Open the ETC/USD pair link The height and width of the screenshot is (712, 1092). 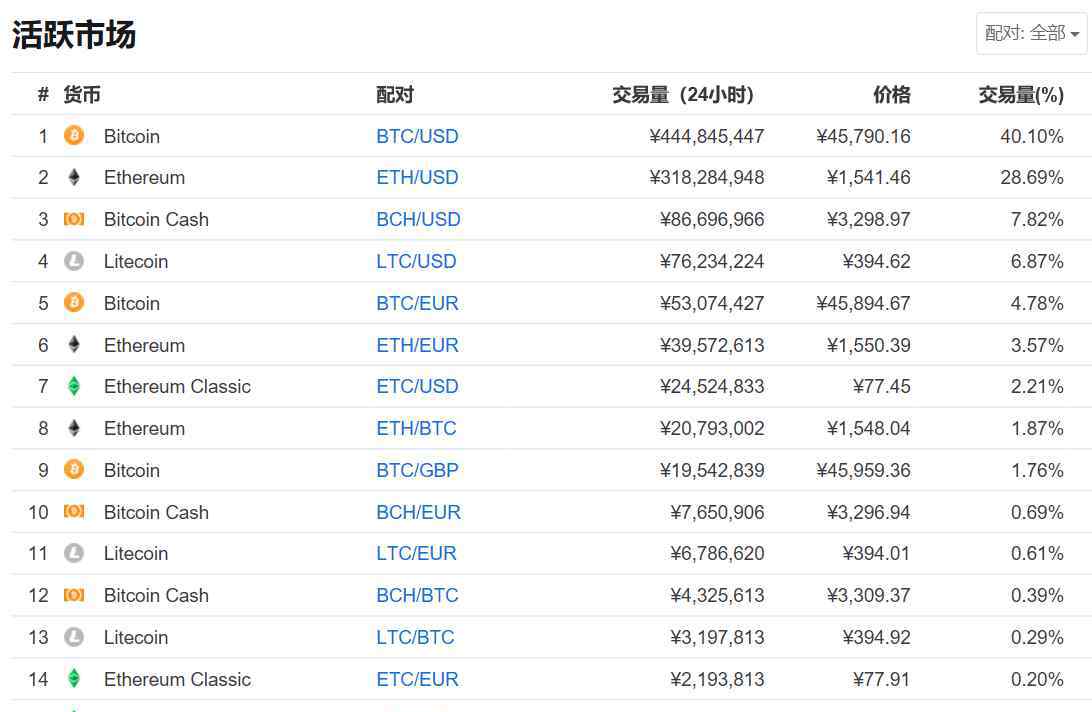pyautogui.click(x=417, y=387)
